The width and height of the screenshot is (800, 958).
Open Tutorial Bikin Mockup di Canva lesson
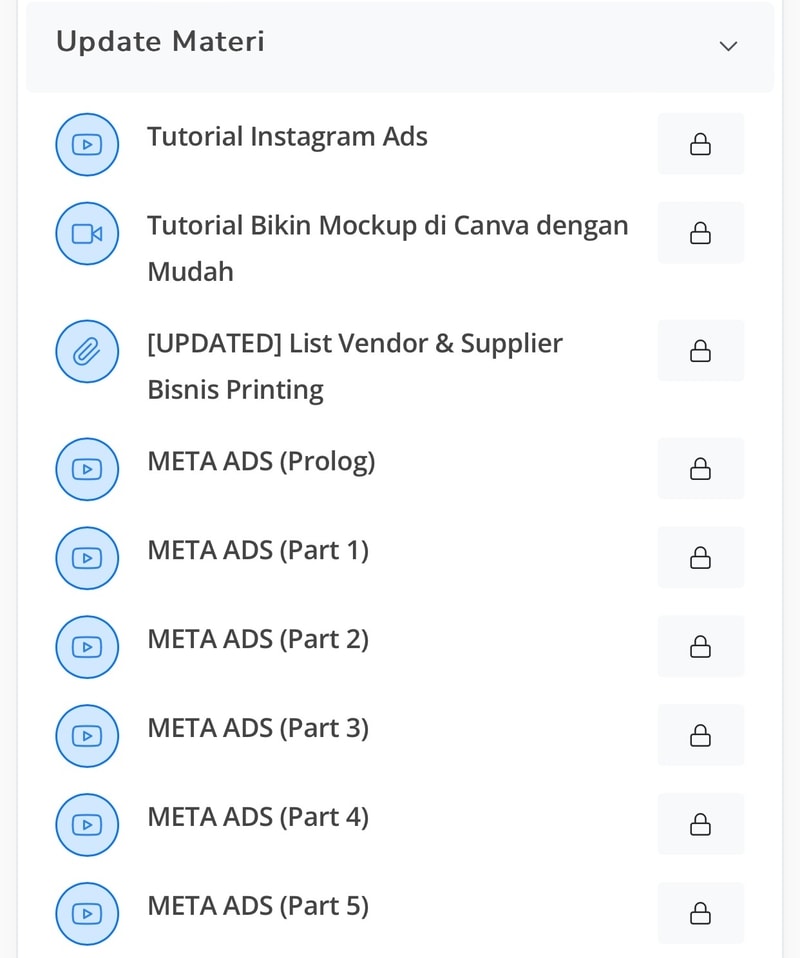point(388,248)
